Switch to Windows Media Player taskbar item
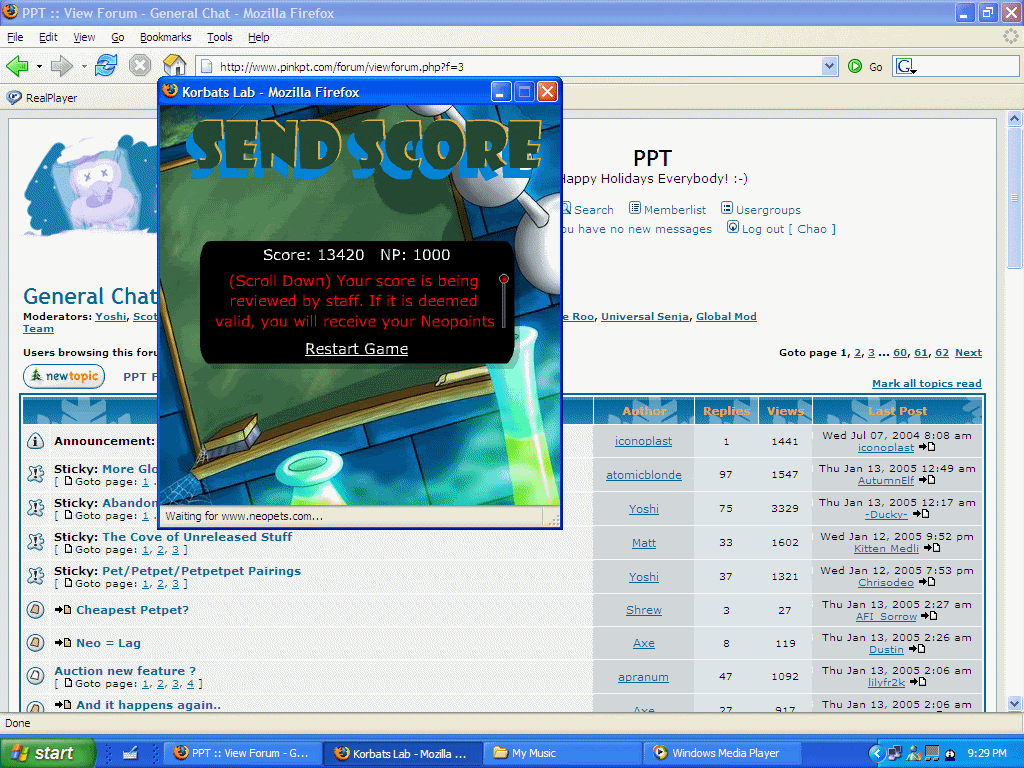 click(722, 753)
